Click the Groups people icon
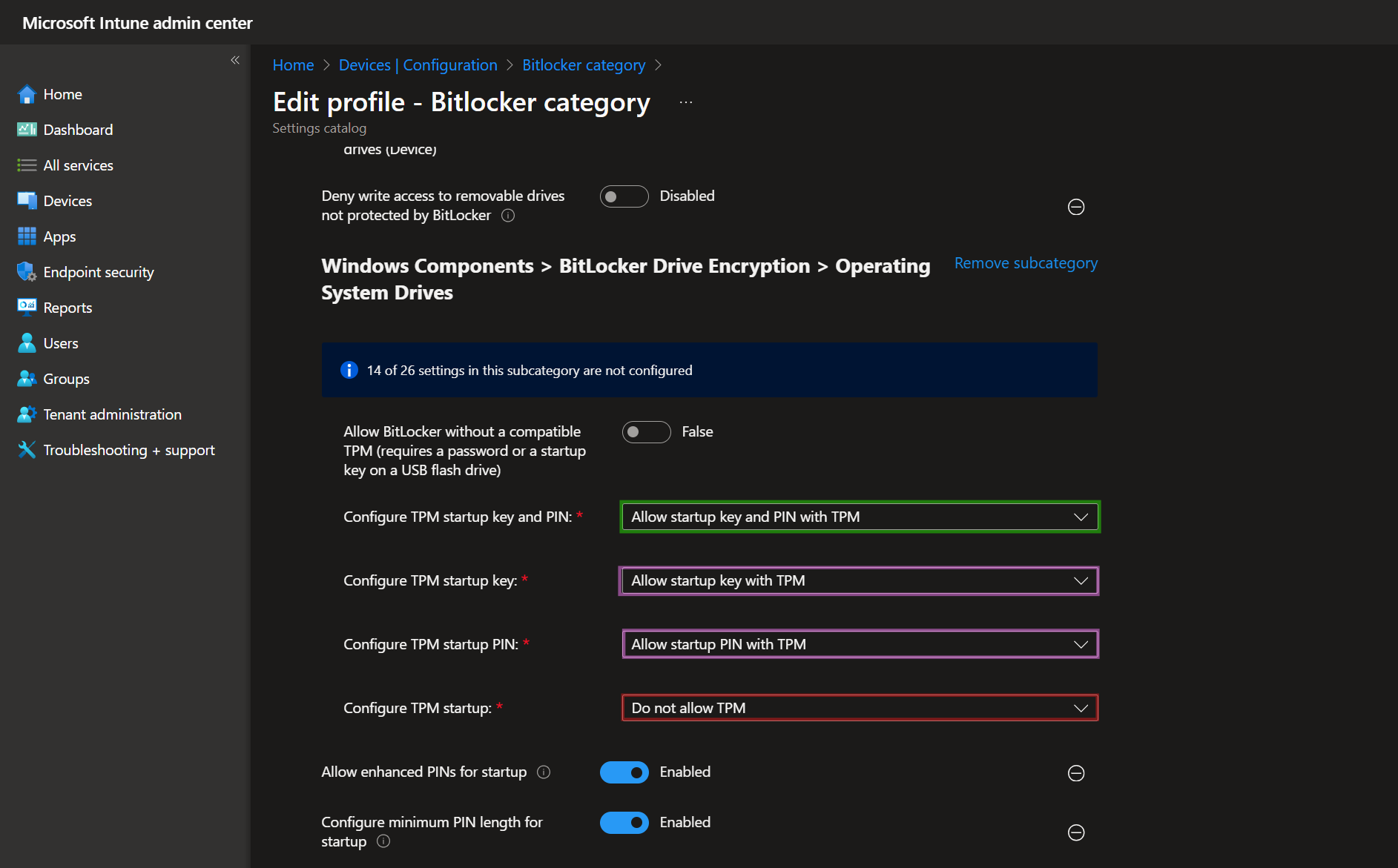The width and height of the screenshot is (1398, 868). [x=27, y=379]
